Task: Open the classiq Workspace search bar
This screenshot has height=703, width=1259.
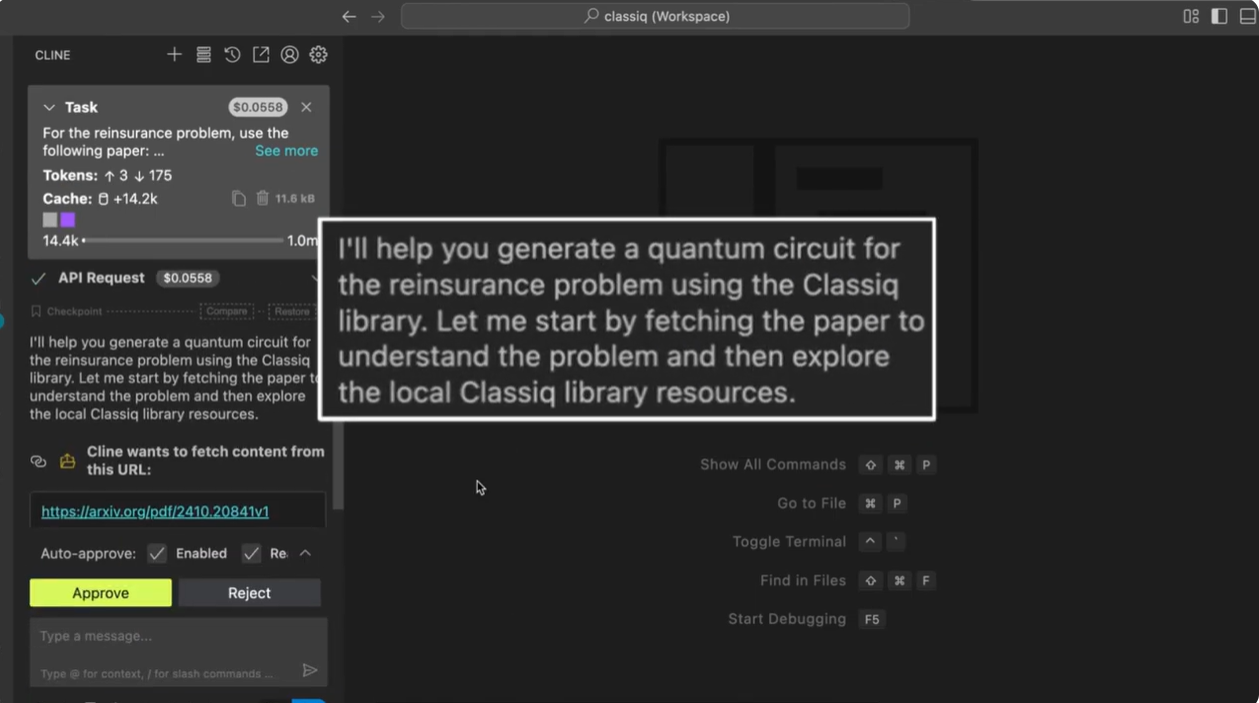Action: [655, 15]
